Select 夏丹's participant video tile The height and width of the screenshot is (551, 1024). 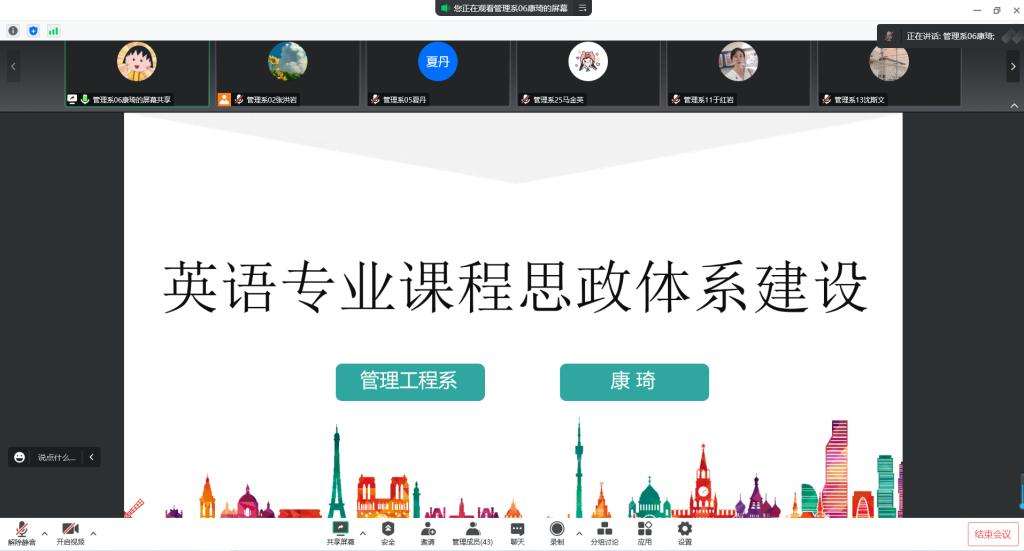pyautogui.click(x=438, y=73)
